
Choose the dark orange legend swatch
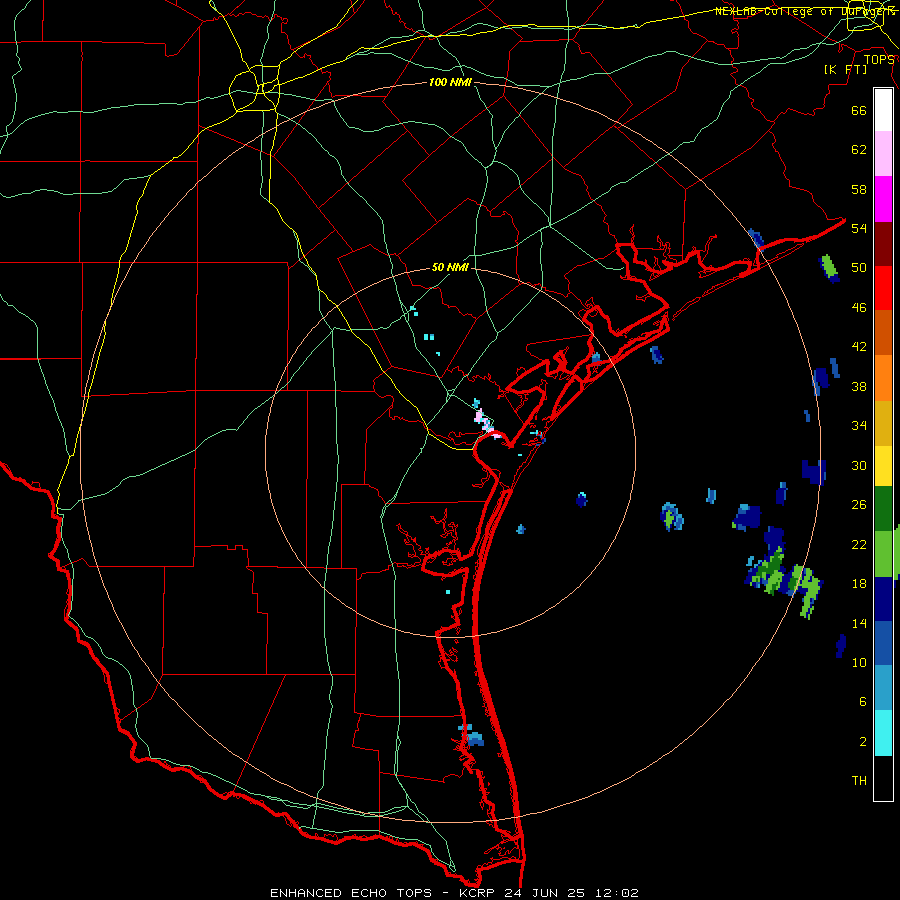pos(883,333)
